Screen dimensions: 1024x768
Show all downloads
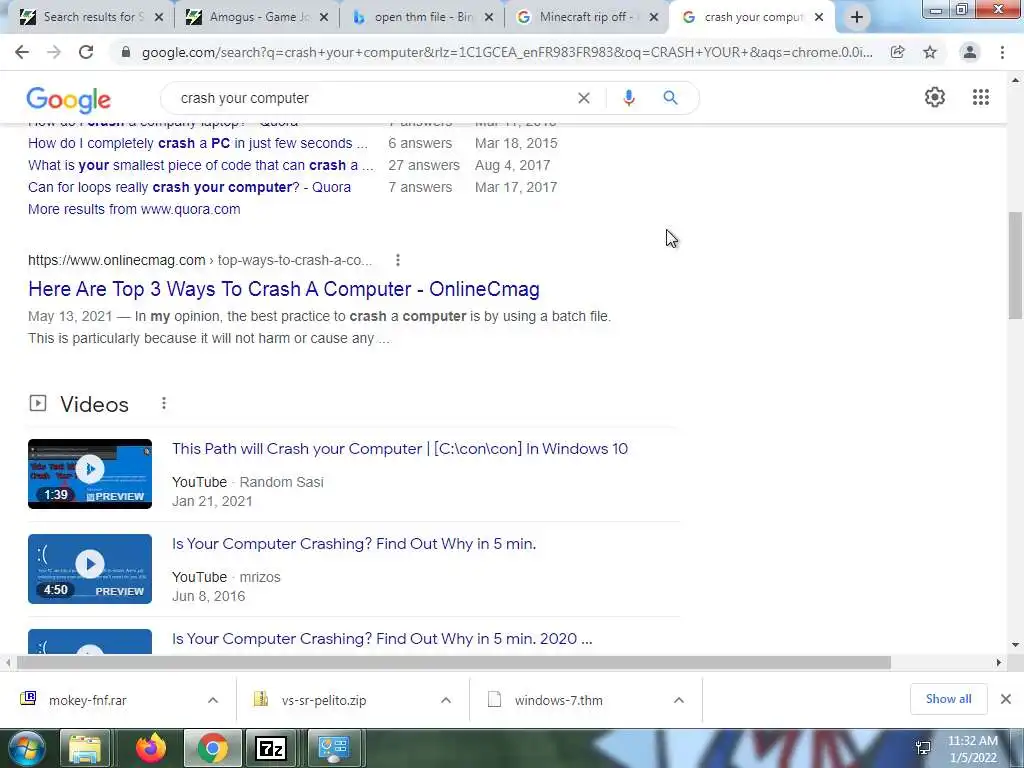coord(948,699)
